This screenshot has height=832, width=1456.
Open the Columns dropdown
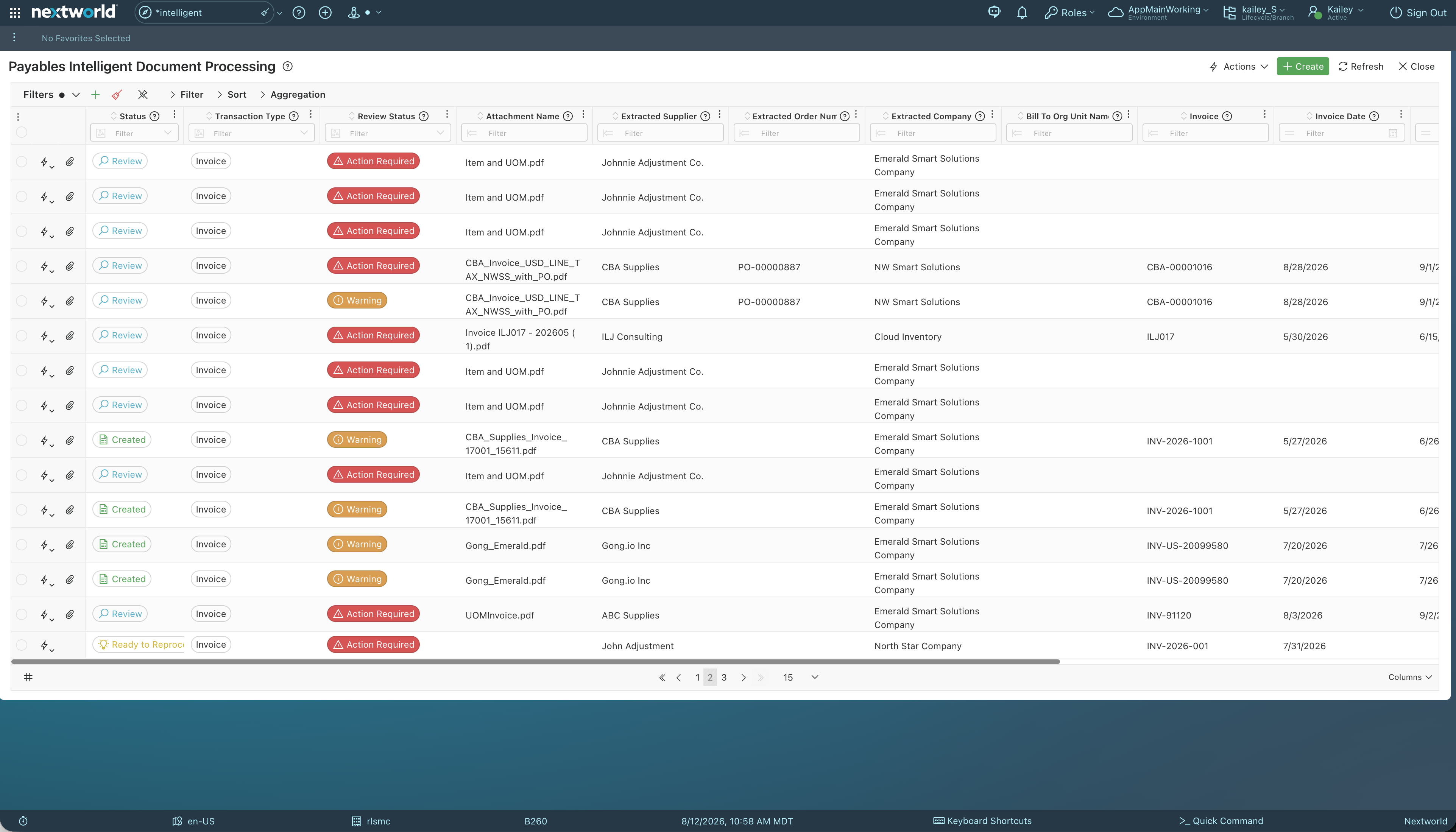1410,677
